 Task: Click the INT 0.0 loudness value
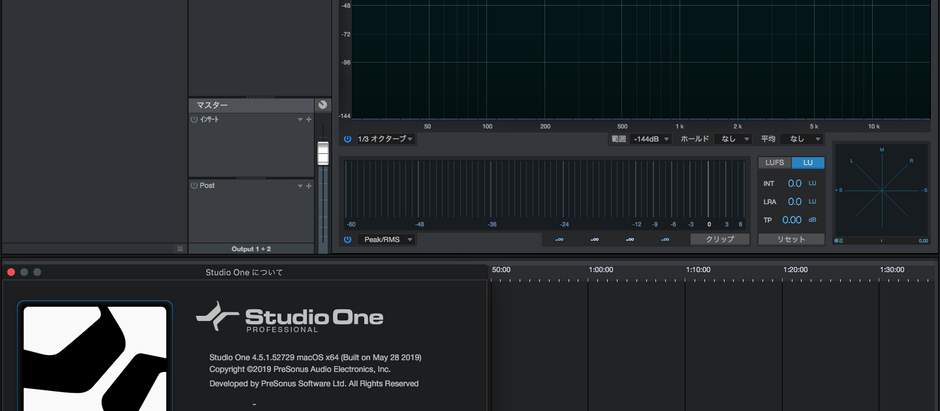(794, 183)
